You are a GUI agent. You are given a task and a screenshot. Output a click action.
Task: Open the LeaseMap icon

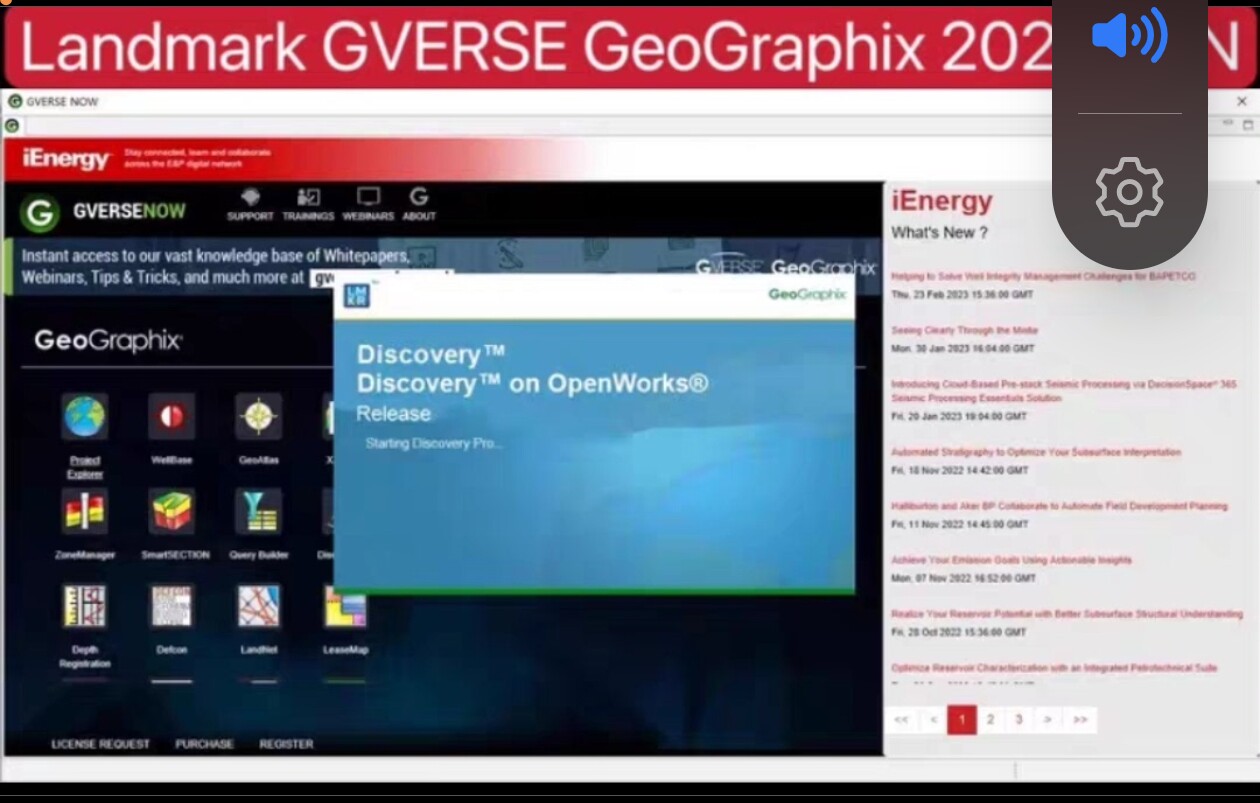345,607
